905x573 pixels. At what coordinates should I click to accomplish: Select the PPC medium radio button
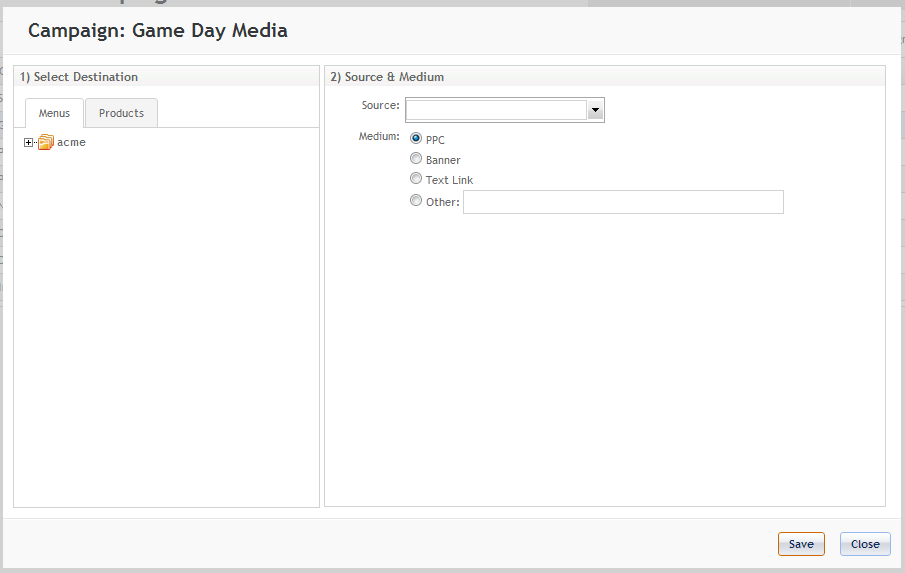pyautogui.click(x=416, y=138)
